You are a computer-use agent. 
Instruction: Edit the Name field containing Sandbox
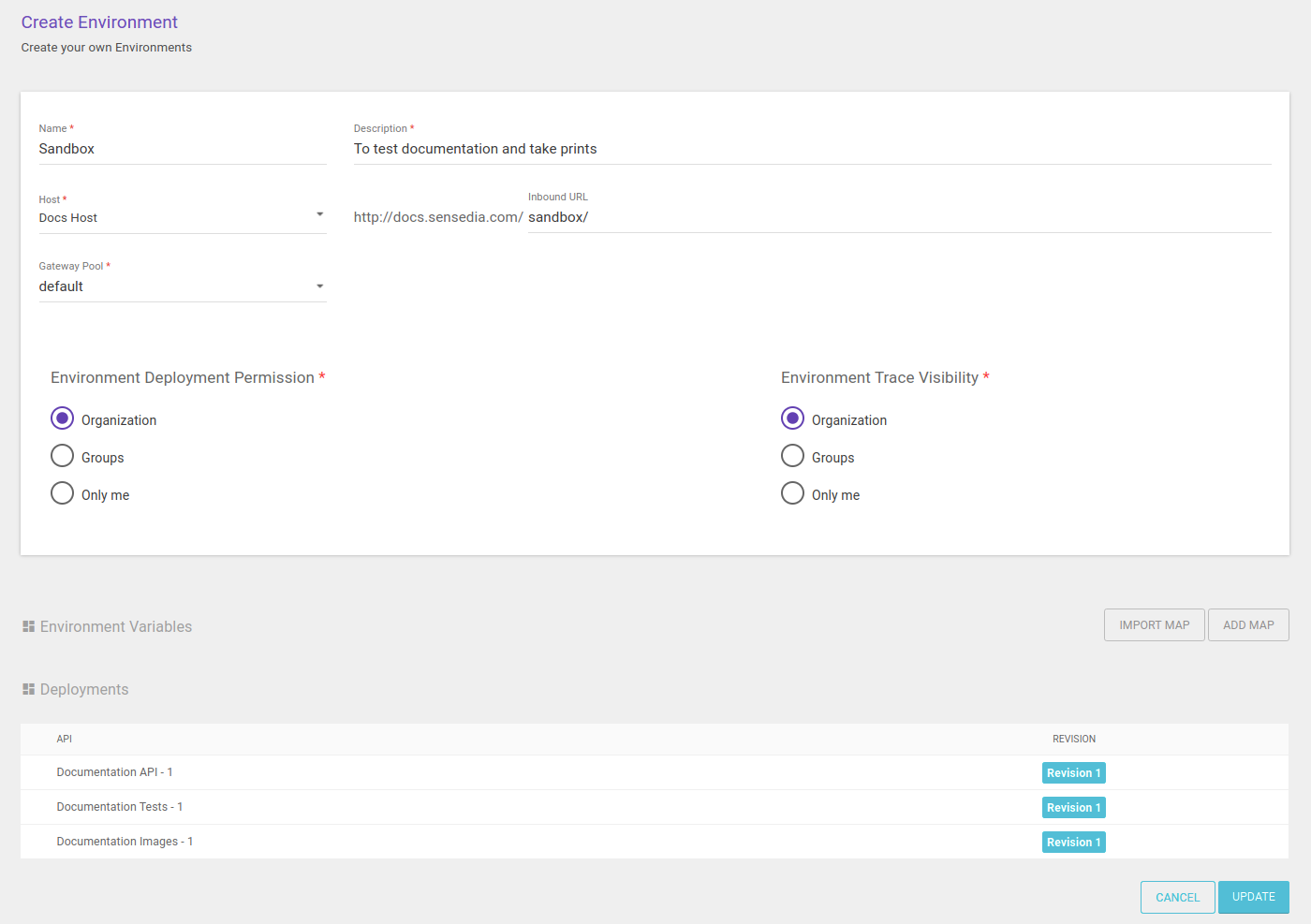[182, 149]
